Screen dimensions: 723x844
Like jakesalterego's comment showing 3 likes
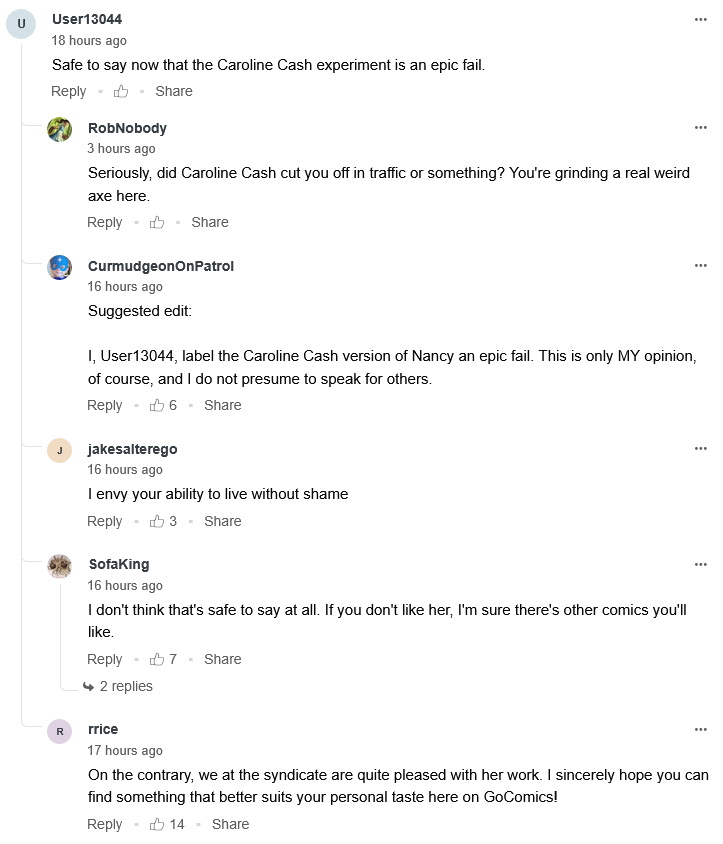pos(157,521)
